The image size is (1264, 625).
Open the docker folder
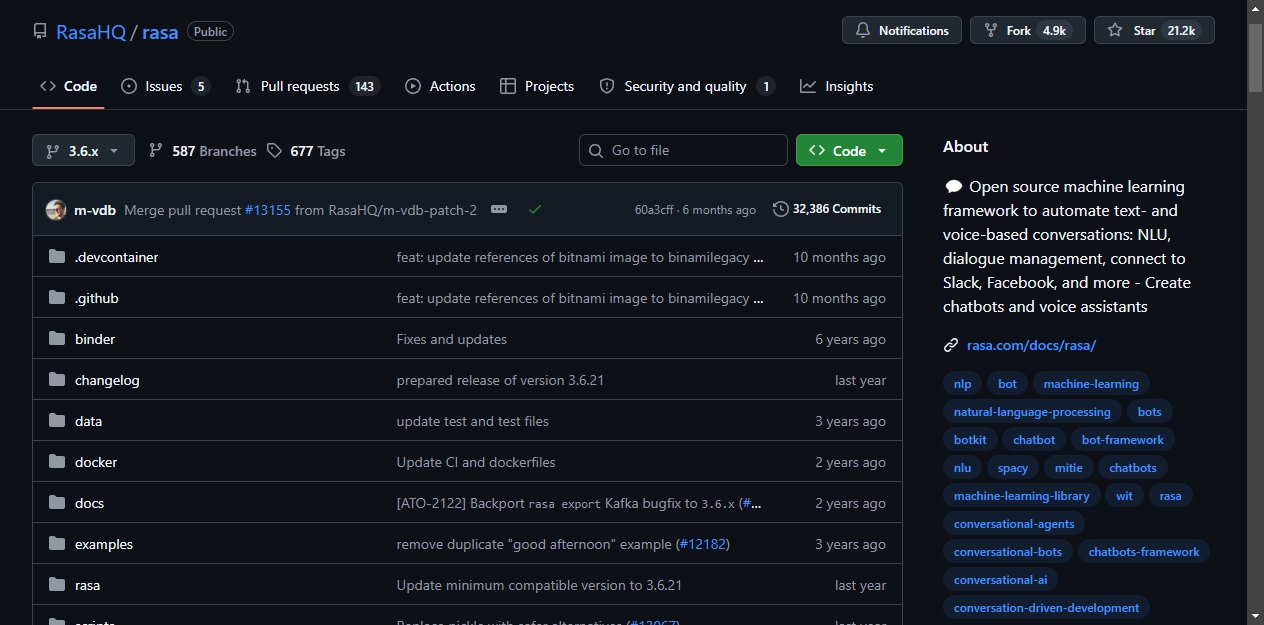[96, 462]
